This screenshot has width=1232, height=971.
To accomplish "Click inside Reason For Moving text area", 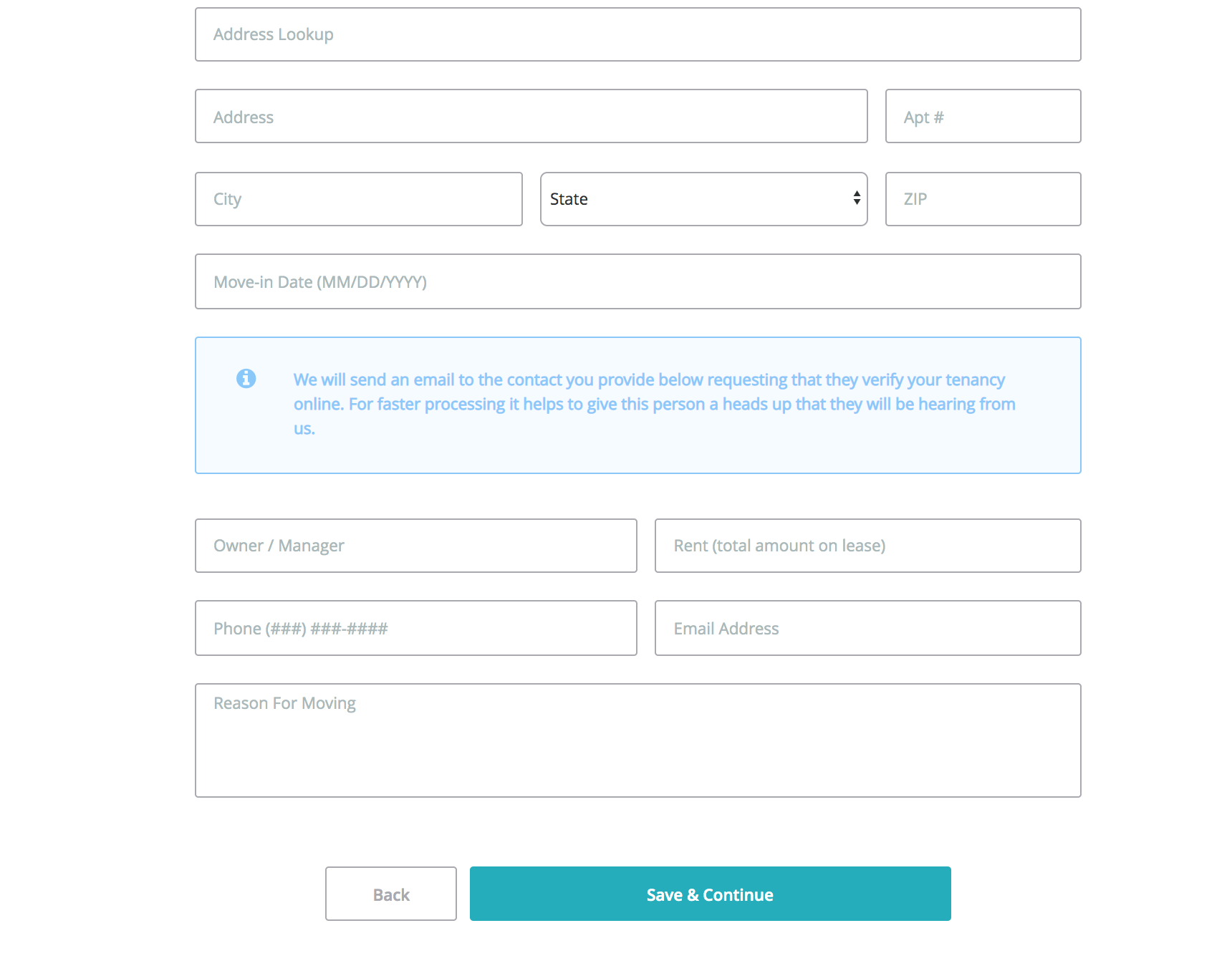I will pos(637,740).
